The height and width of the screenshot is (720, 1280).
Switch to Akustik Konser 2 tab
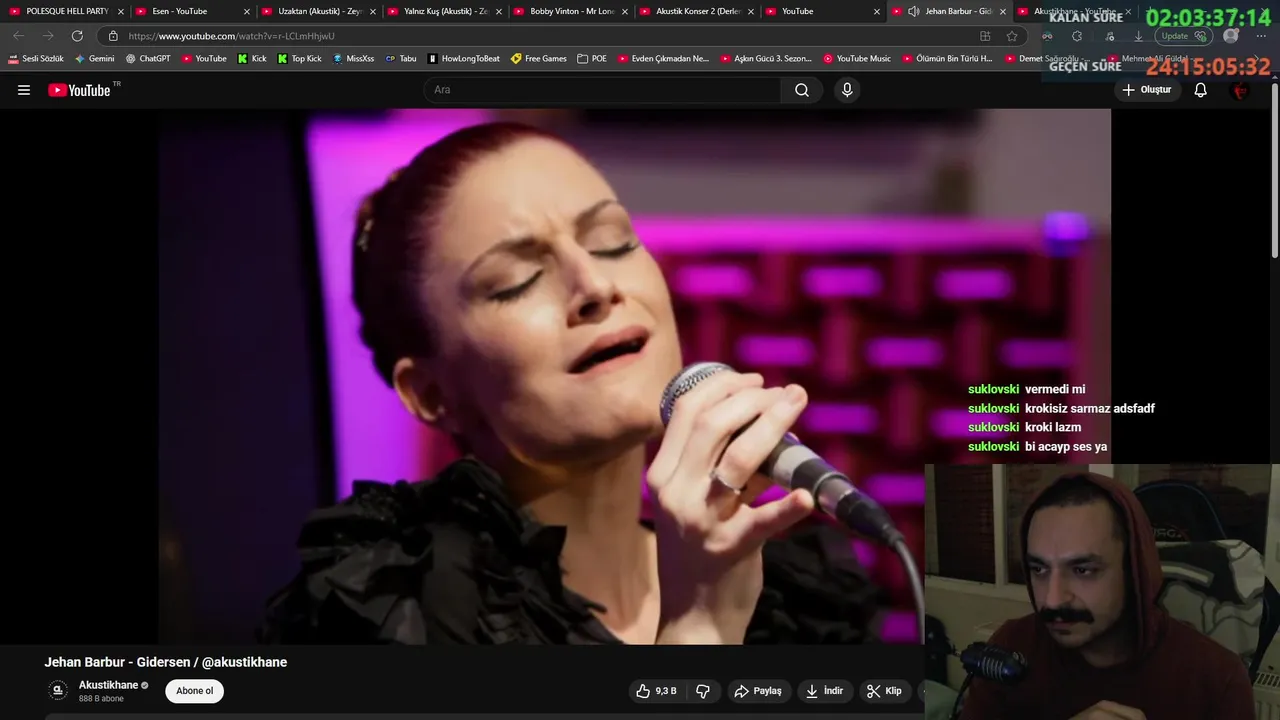coord(696,11)
